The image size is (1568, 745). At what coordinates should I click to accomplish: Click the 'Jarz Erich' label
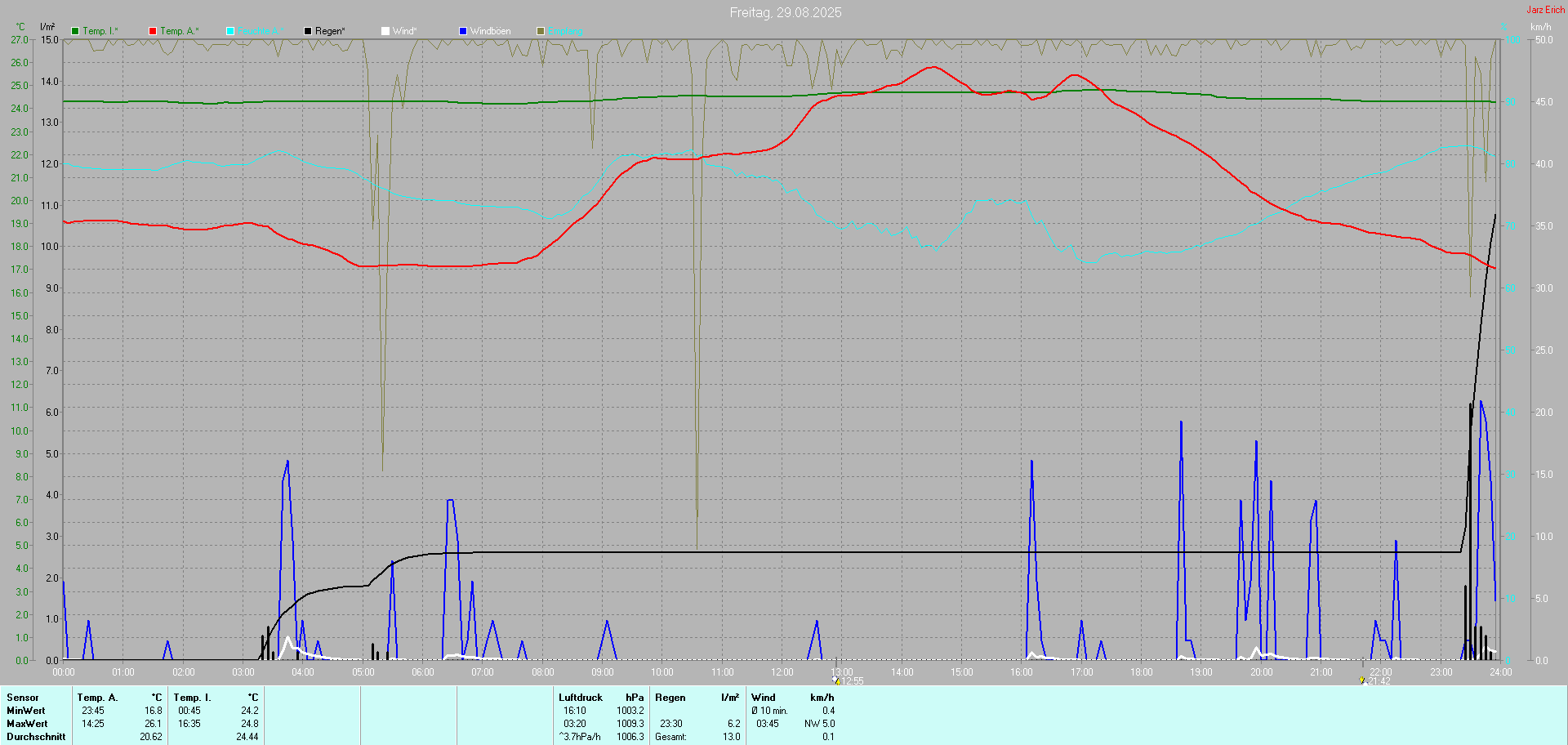(x=1546, y=10)
